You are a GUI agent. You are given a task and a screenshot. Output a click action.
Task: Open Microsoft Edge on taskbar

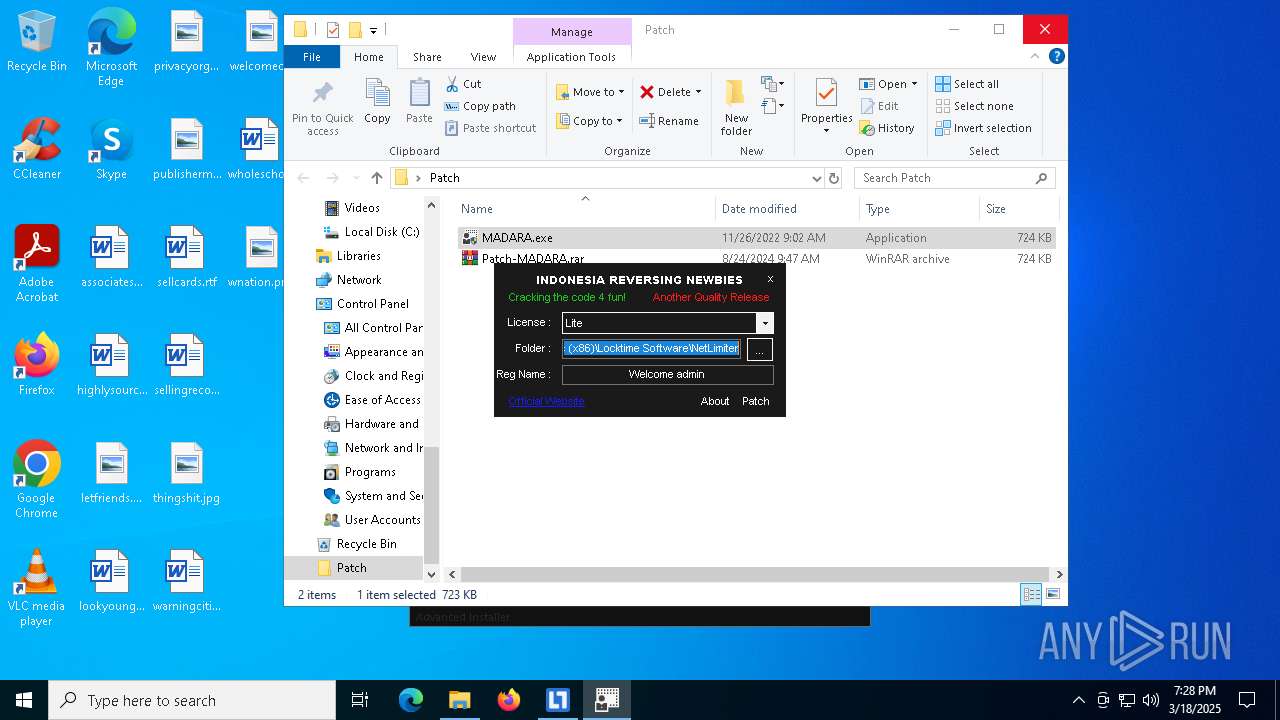(x=411, y=700)
